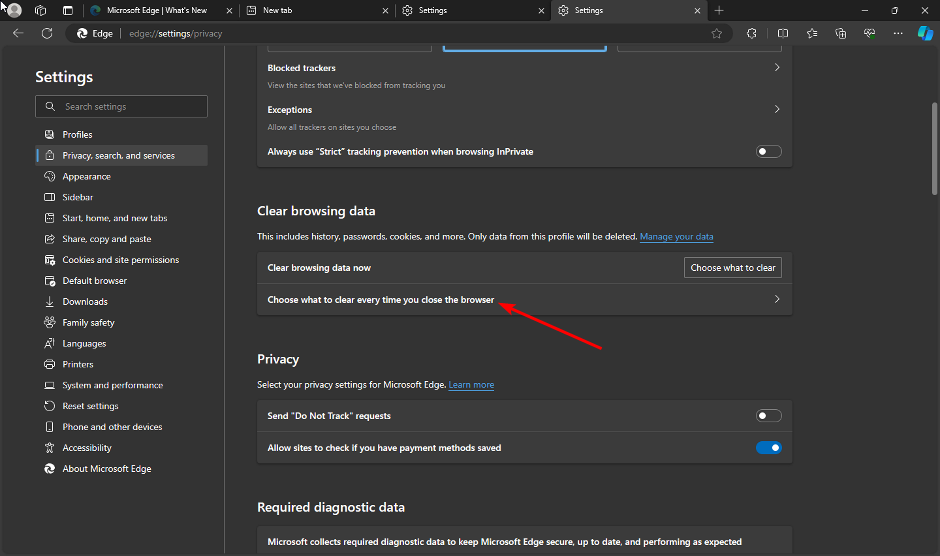Open Default browser settings
940x556 pixels.
click(x=122, y=281)
